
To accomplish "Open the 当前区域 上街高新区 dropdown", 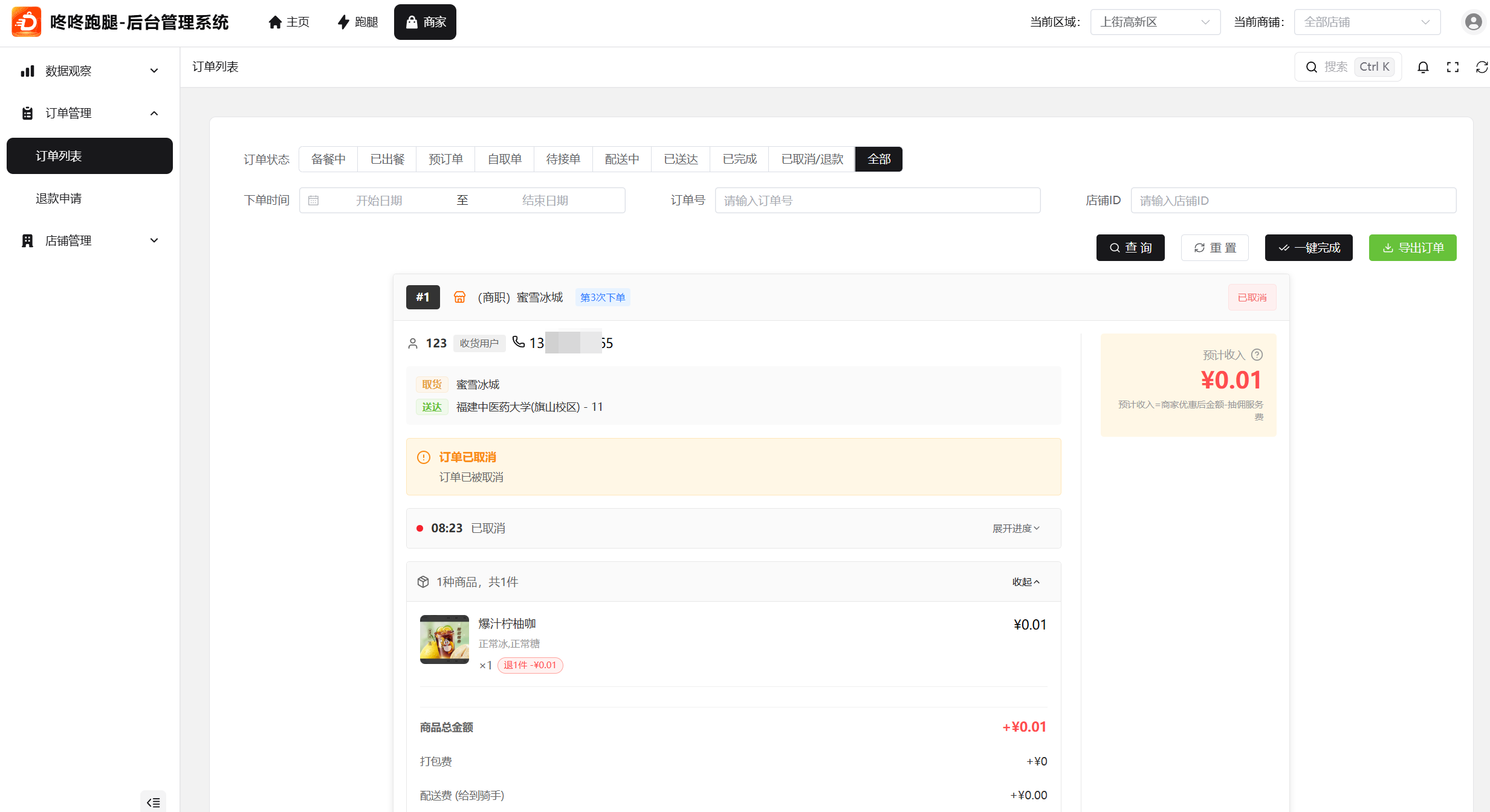I will coord(1155,22).
